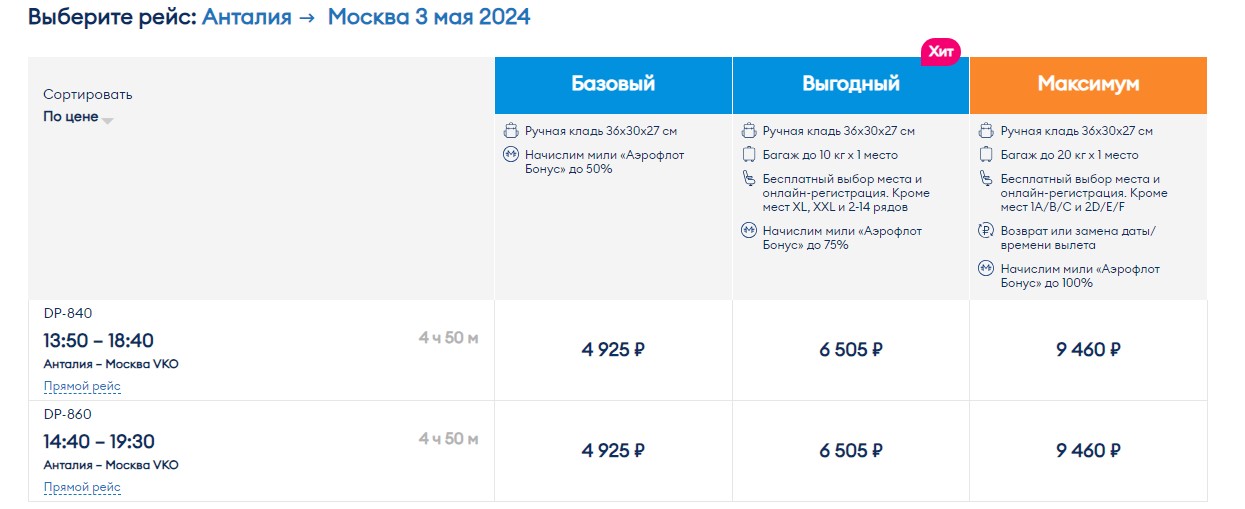Screen dimensions: 1245x509
Task: Select the Базовый tariff header
Action: coord(613,84)
